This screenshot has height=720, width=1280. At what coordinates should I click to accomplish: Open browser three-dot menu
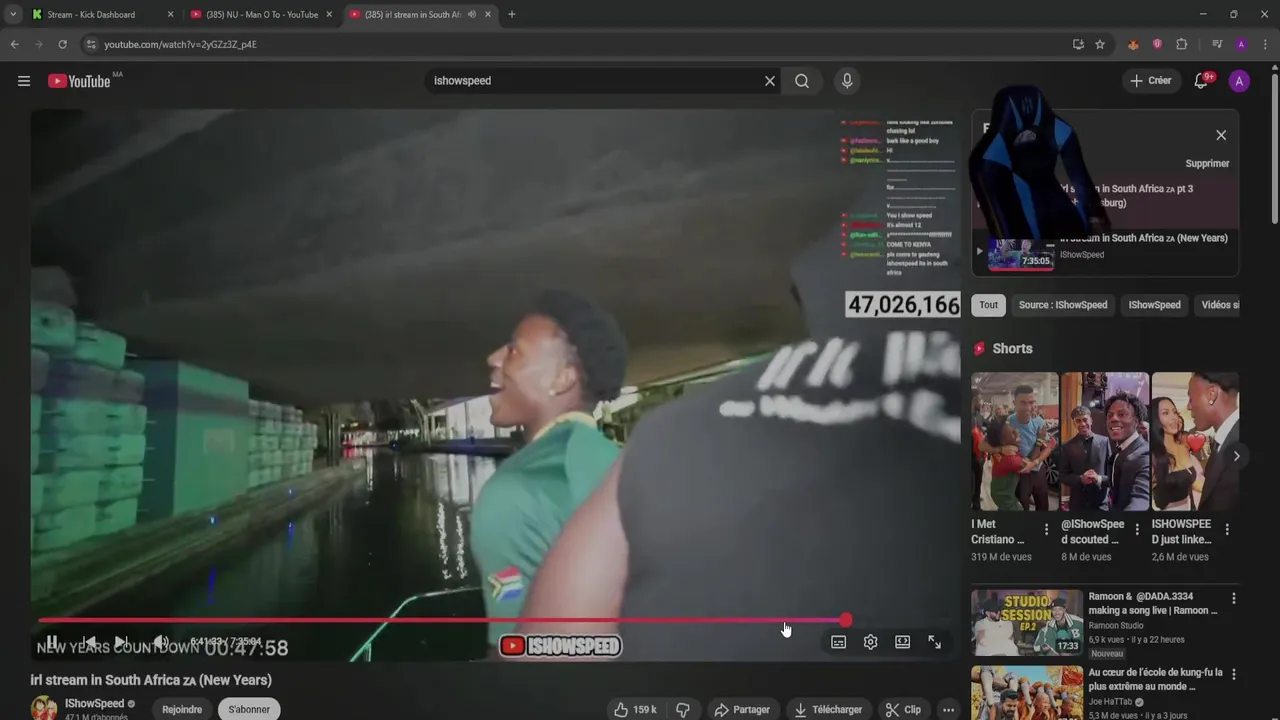pyautogui.click(x=1266, y=44)
